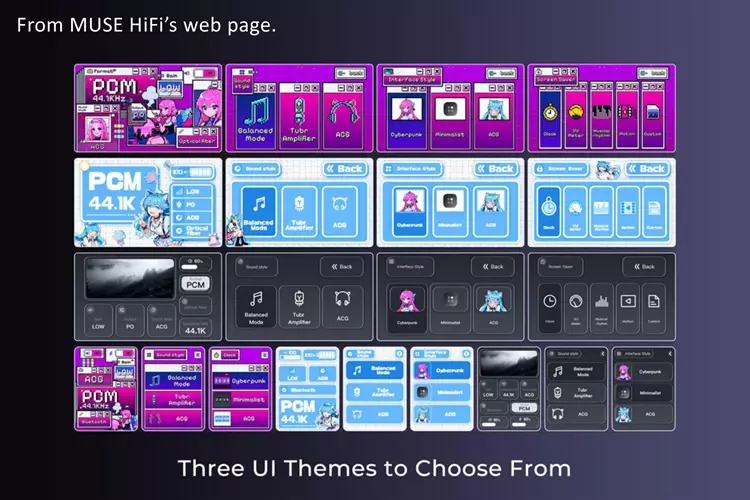Open Optical fiber window on purple home screen
Image resolution: width=750 pixels, height=500 pixels.
197,137
